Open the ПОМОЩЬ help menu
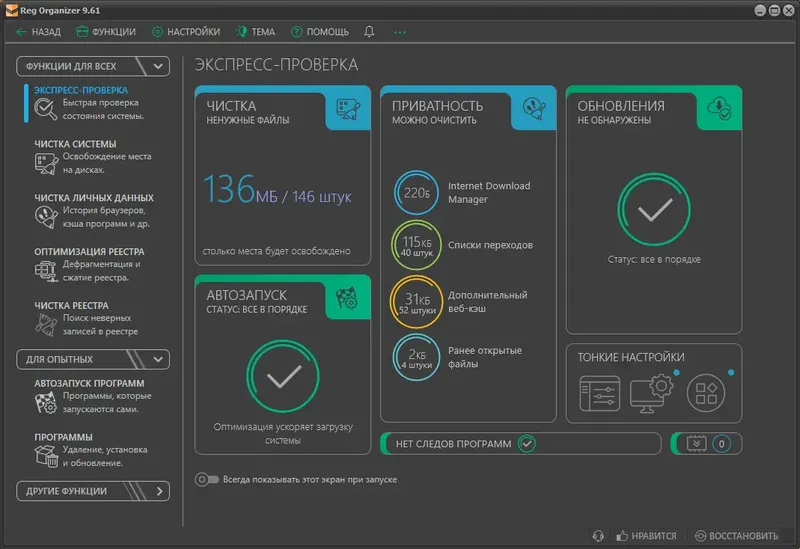The image size is (800, 549). [320, 32]
